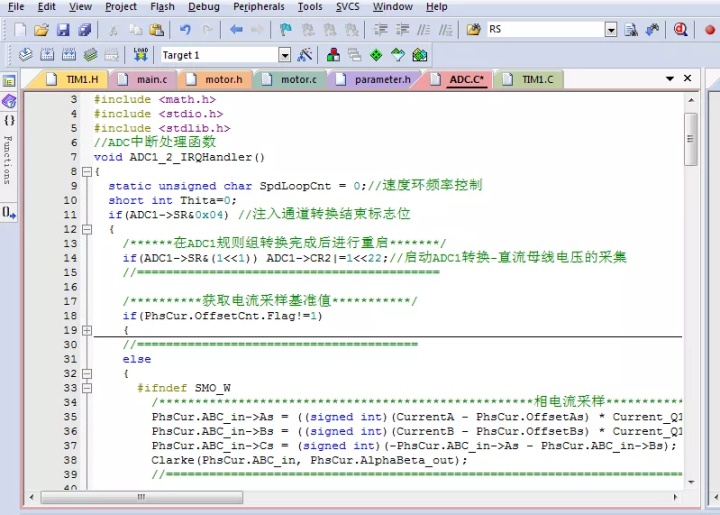Click in the RS find text field
Image resolution: width=720 pixels, height=515 pixels.
tap(545, 30)
